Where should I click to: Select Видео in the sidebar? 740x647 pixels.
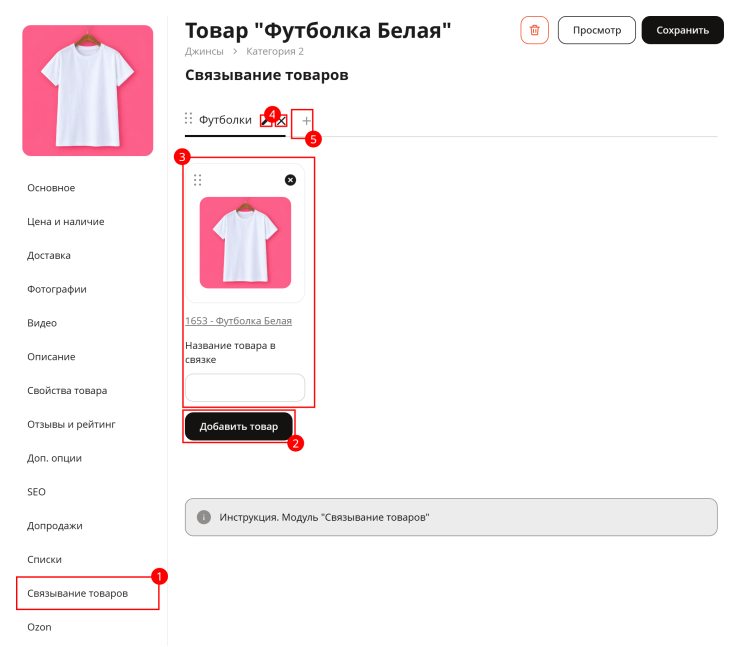tap(42, 323)
